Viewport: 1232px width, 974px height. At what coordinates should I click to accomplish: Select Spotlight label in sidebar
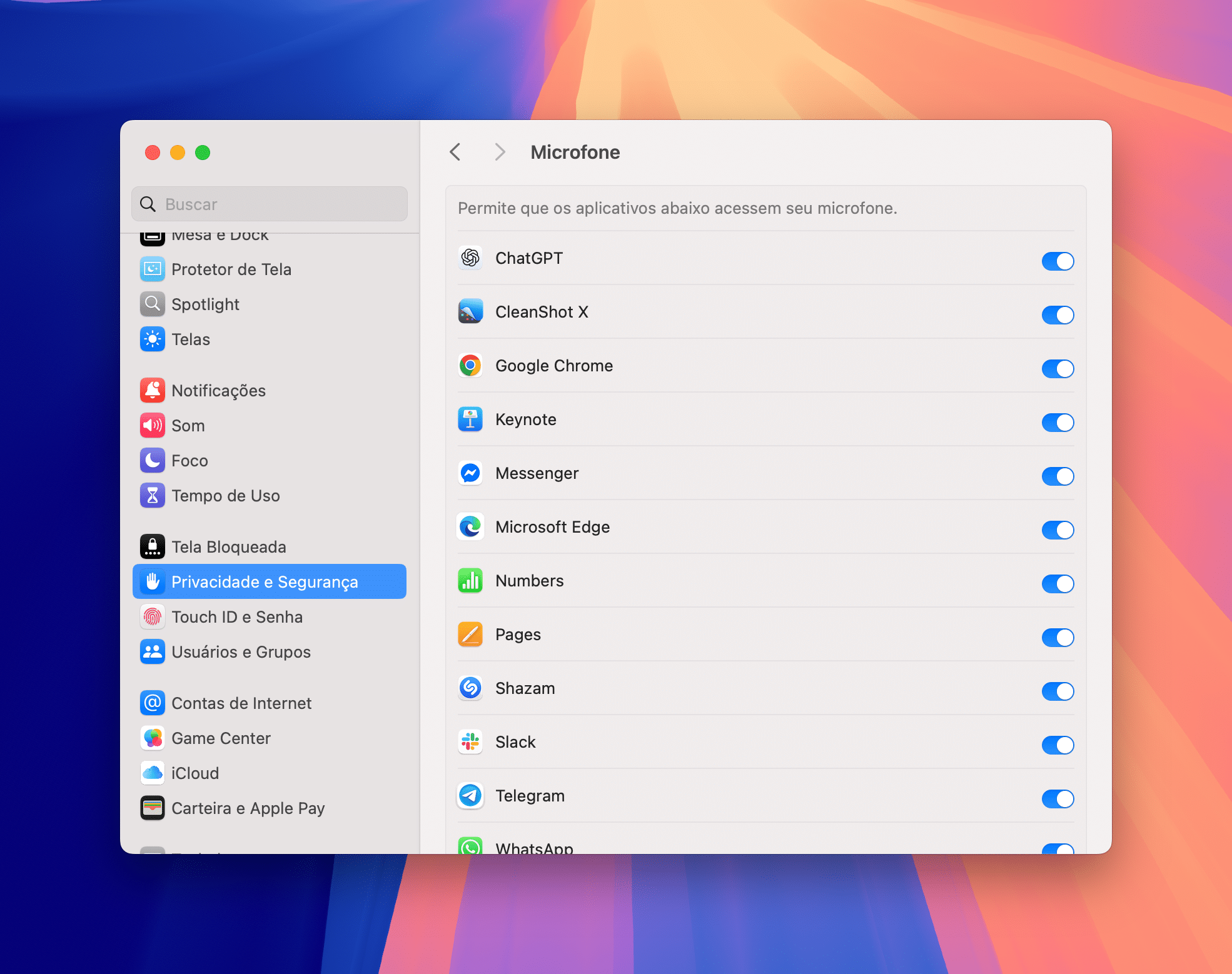[205, 304]
